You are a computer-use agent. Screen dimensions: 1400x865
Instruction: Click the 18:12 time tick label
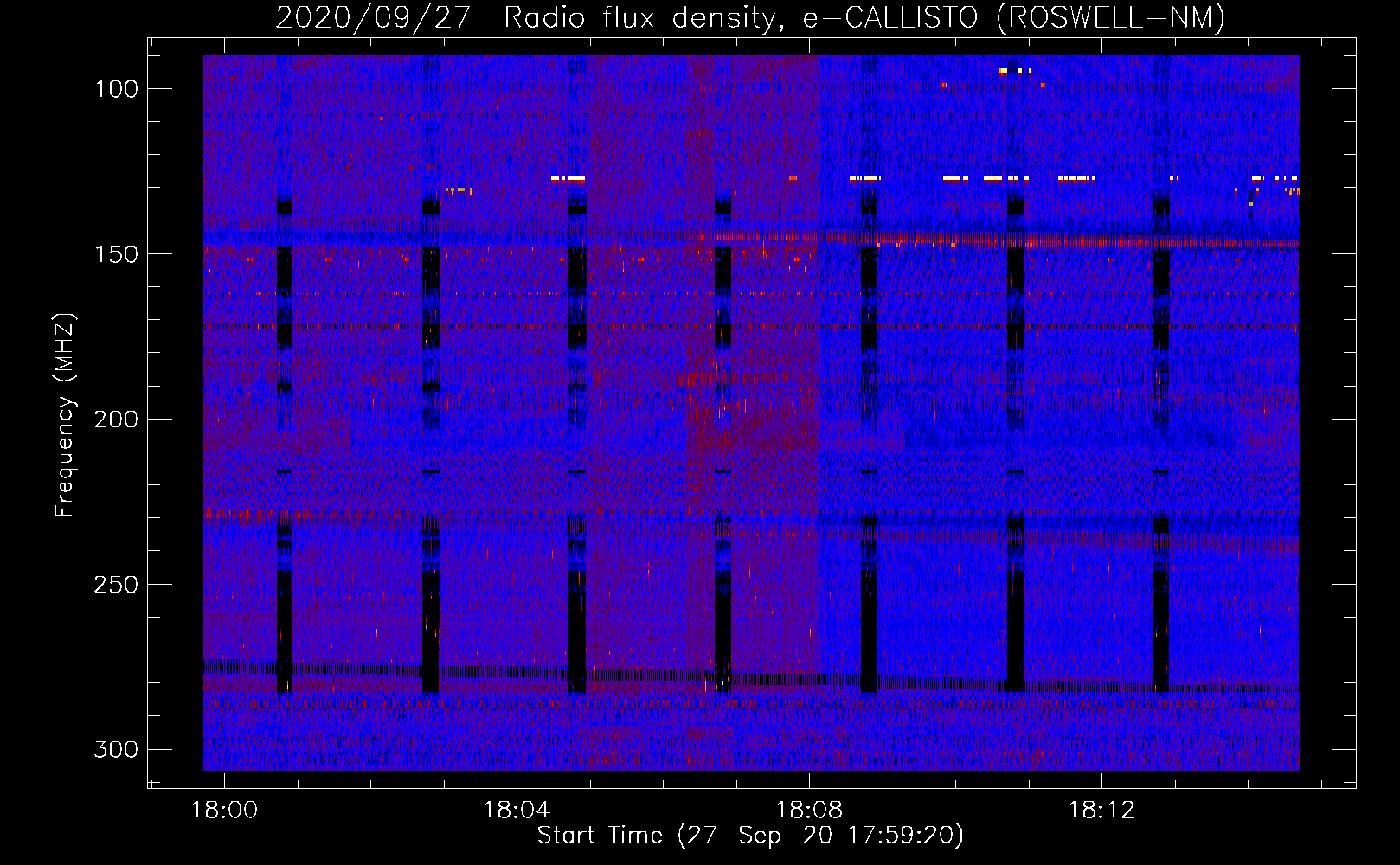tap(1101, 811)
